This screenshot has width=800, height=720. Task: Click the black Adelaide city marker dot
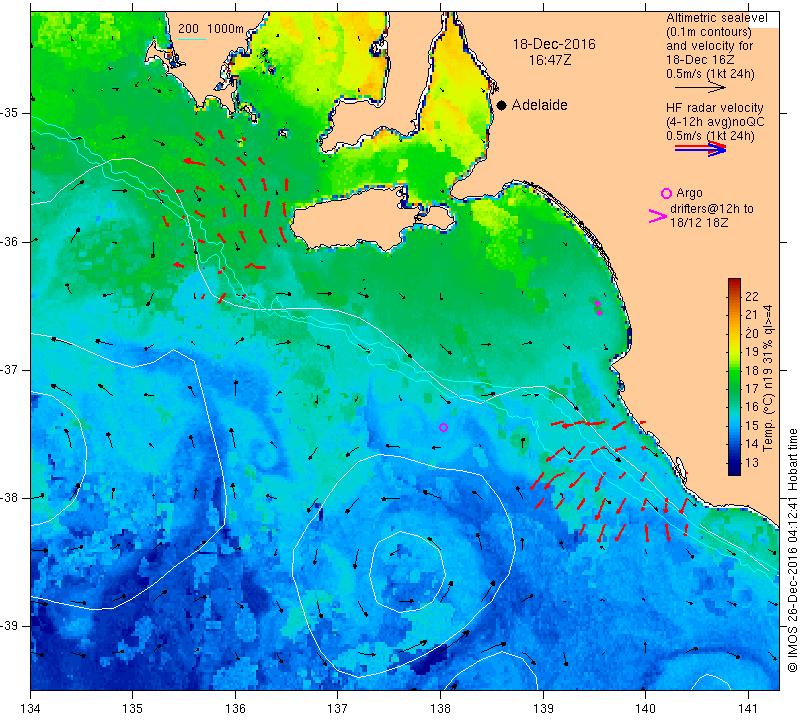[x=502, y=105]
